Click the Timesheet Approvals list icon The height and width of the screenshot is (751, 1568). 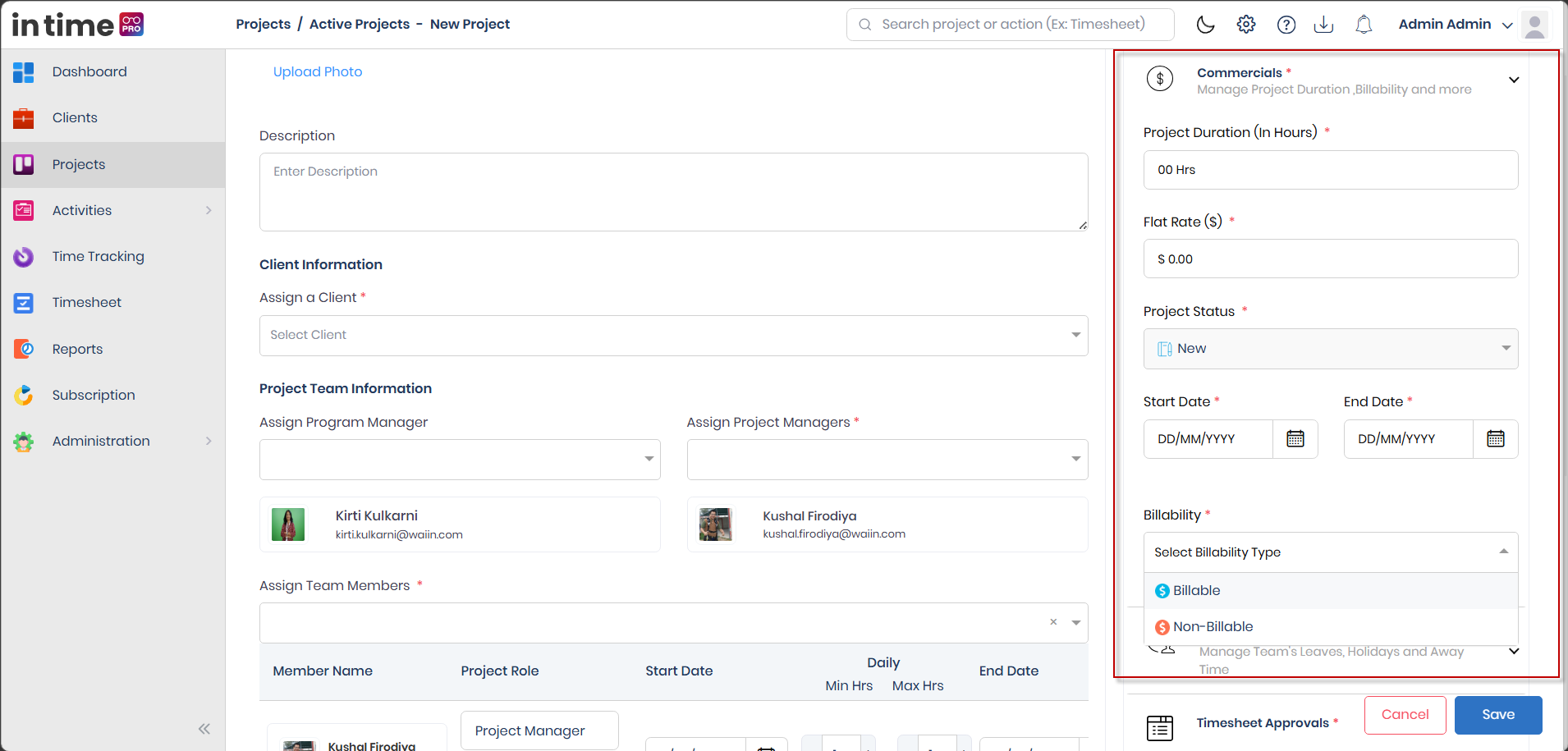click(1160, 727)
